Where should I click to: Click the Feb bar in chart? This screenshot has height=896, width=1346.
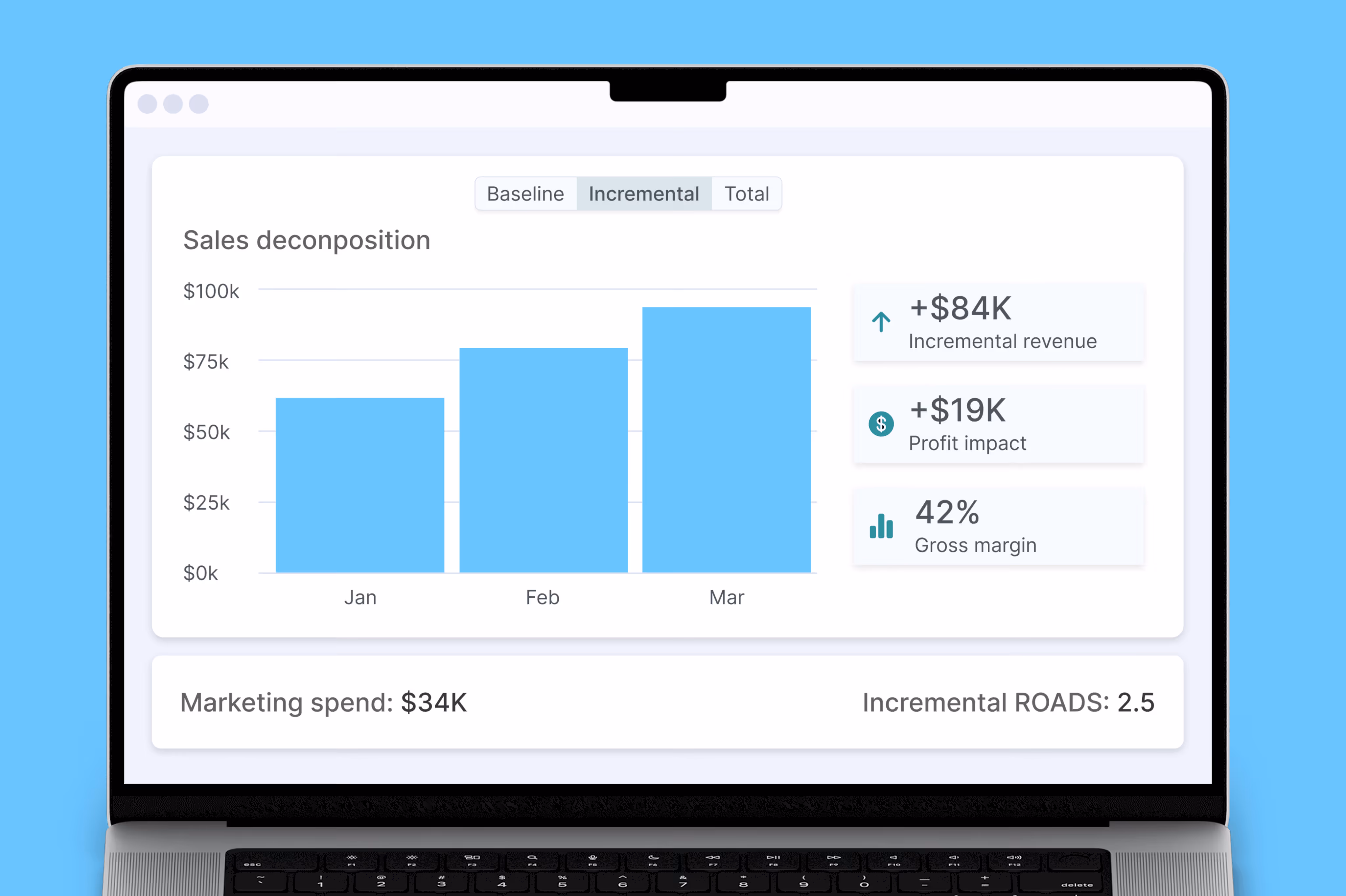point(544,460)
